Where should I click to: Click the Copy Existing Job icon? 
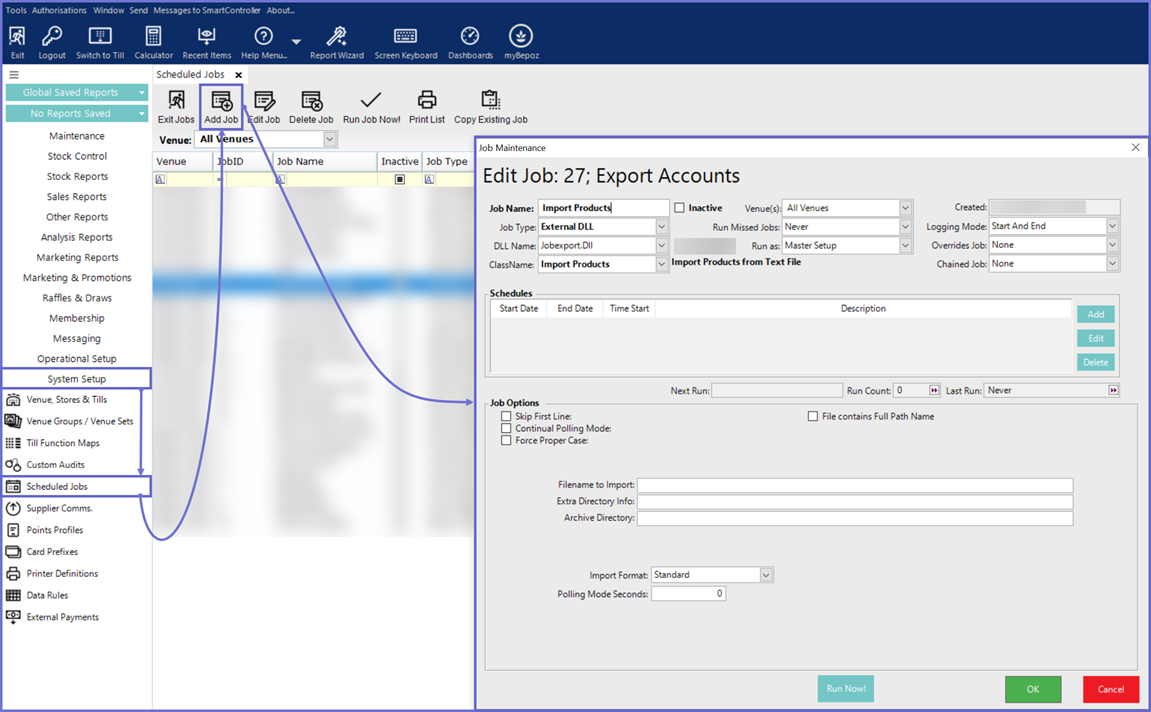point(490,101)
